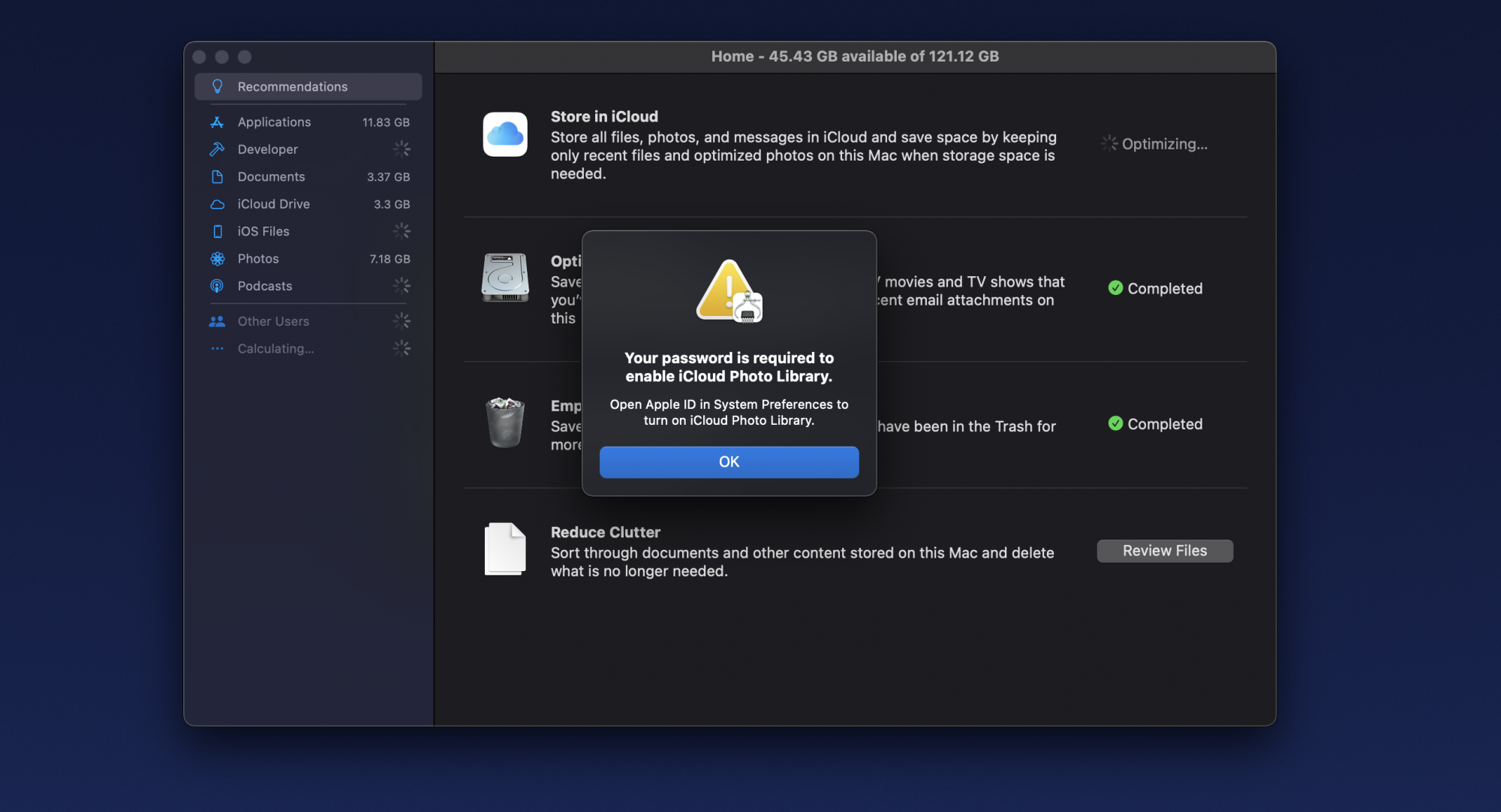Viewport: 1501px width, 812px height.
Task: Select the Calculating entry in sidebar
Action: click(x=275, y=349)
